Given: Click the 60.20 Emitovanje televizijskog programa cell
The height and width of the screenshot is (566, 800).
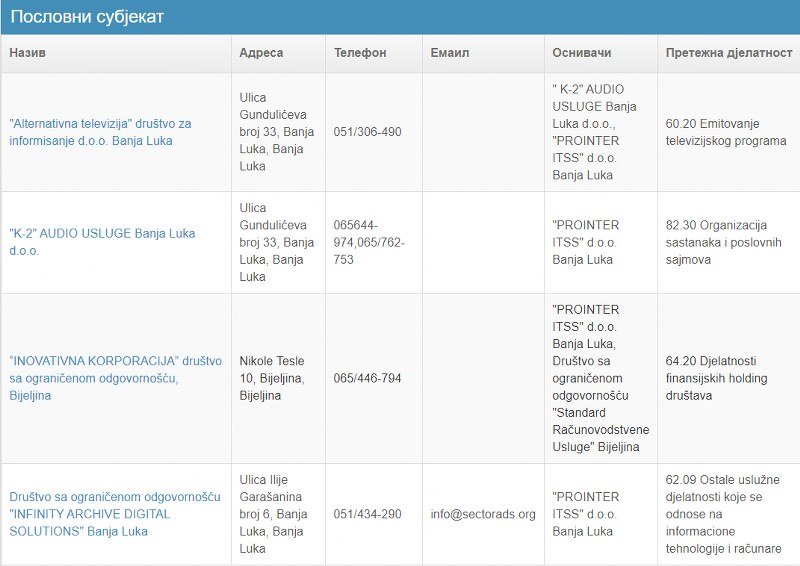Looking at the screenshot, I should pyautogui.click(x=726, y=132).
